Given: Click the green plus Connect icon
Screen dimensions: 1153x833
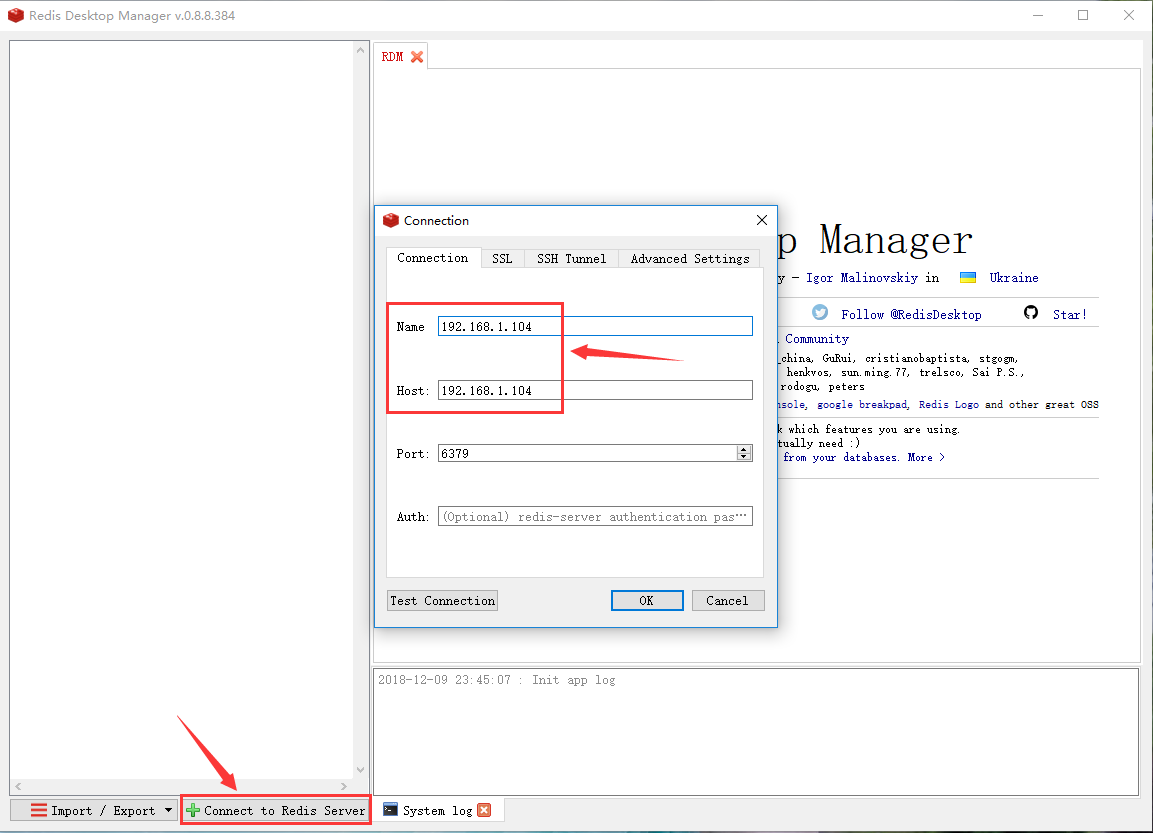Looking at the screenshot, I should click(x=193, y=810).
